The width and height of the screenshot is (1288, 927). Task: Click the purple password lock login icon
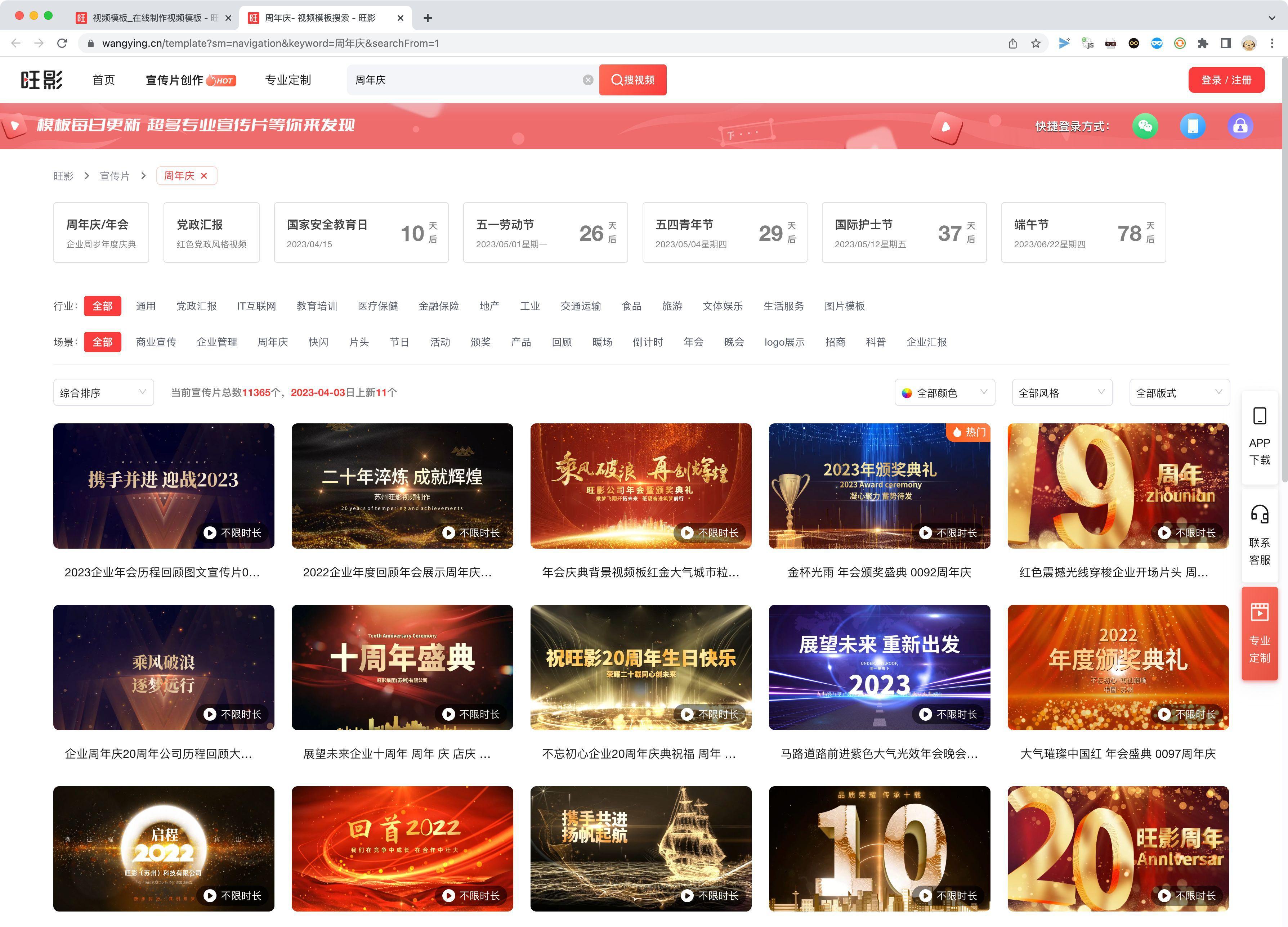(1240, 126)
